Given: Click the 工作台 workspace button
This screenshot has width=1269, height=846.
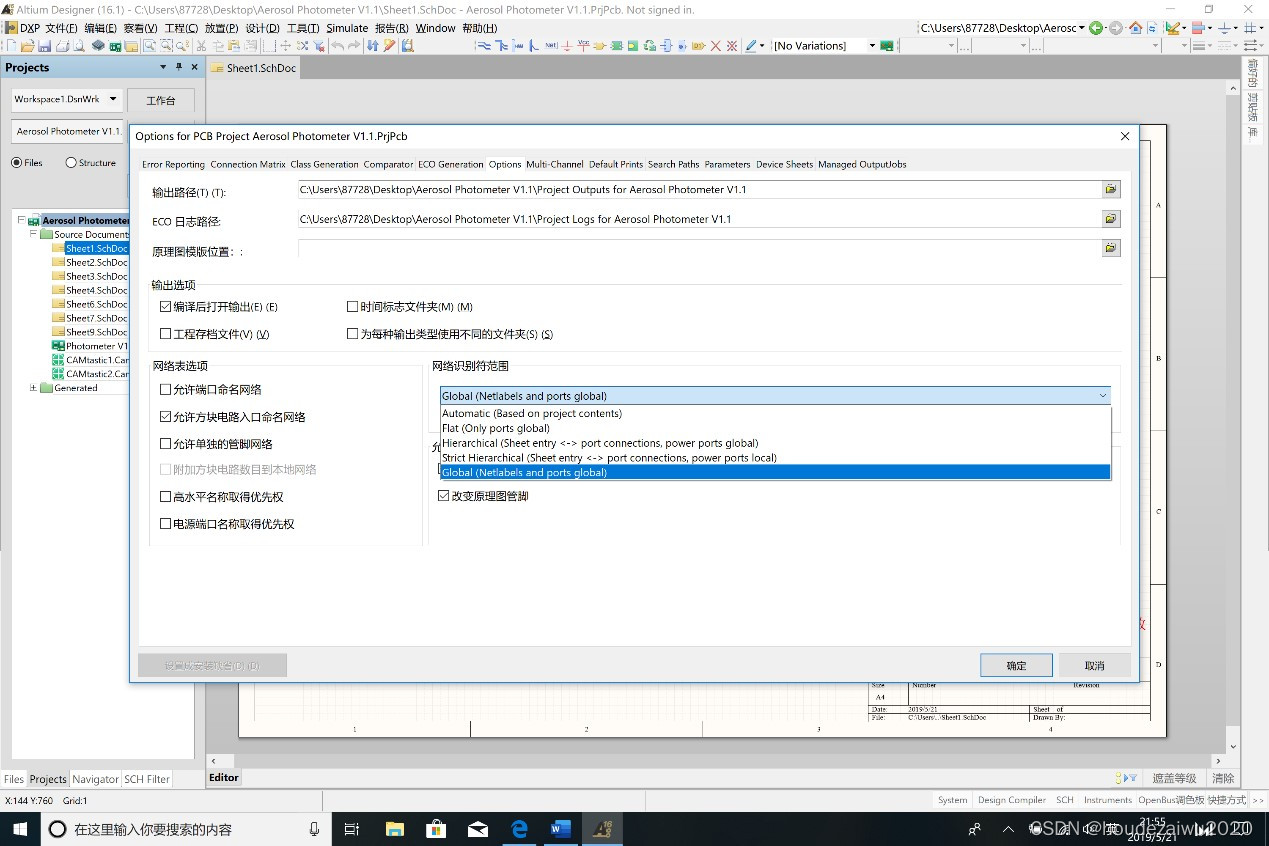Looking at the screenshot, I should coord(160,100).
